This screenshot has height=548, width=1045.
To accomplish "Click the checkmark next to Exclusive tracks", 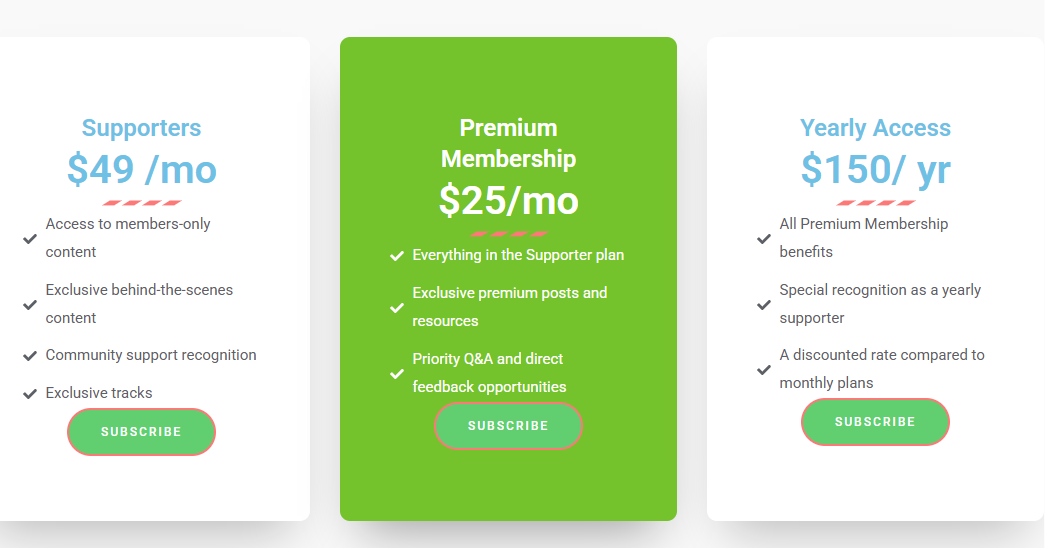I will [30, 394].
